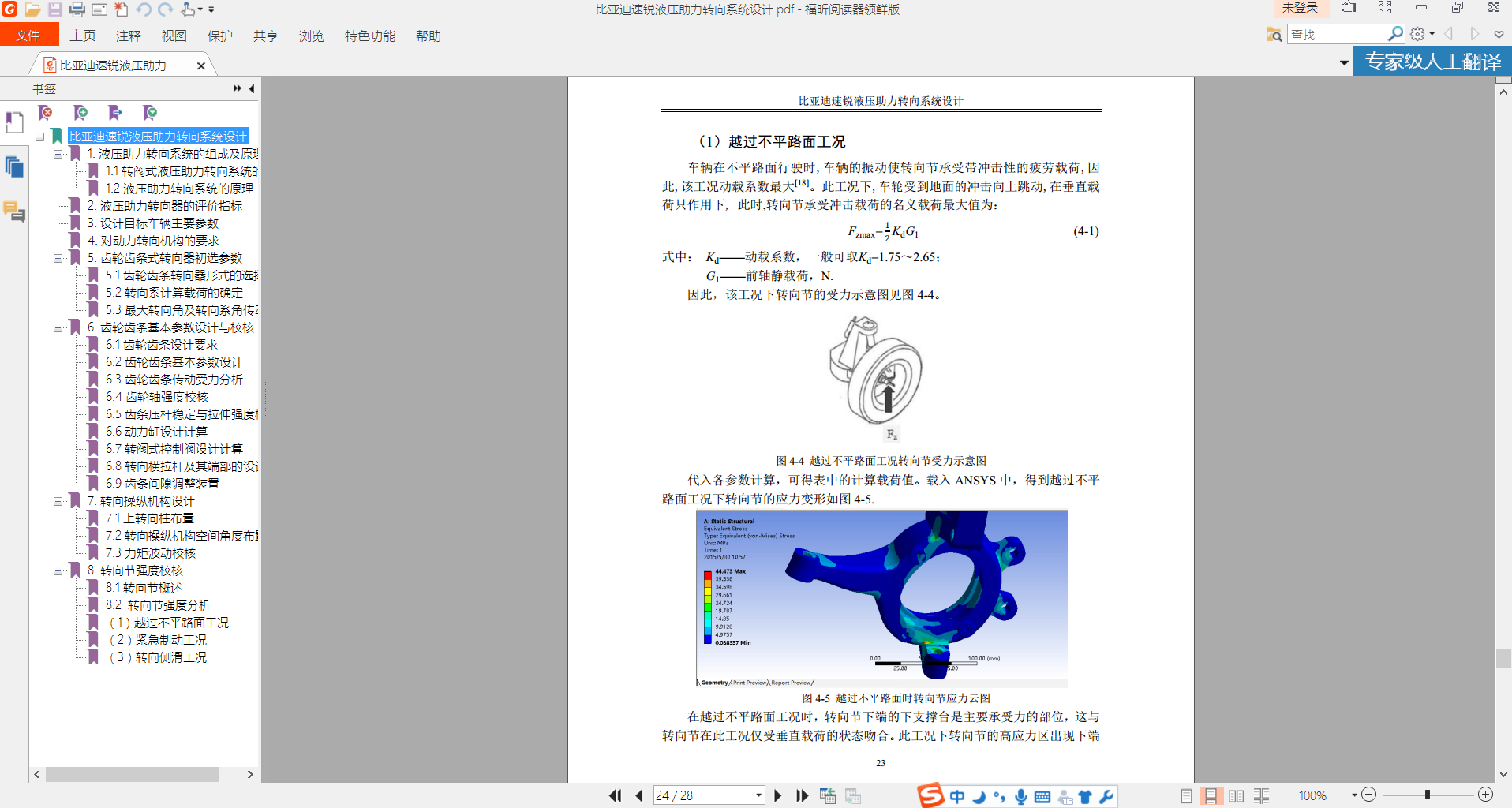This screenshot has height=808, width=1512.
Task: Switch to continuous facing view
Action: pyautogui.click(x=1262, y=796)
